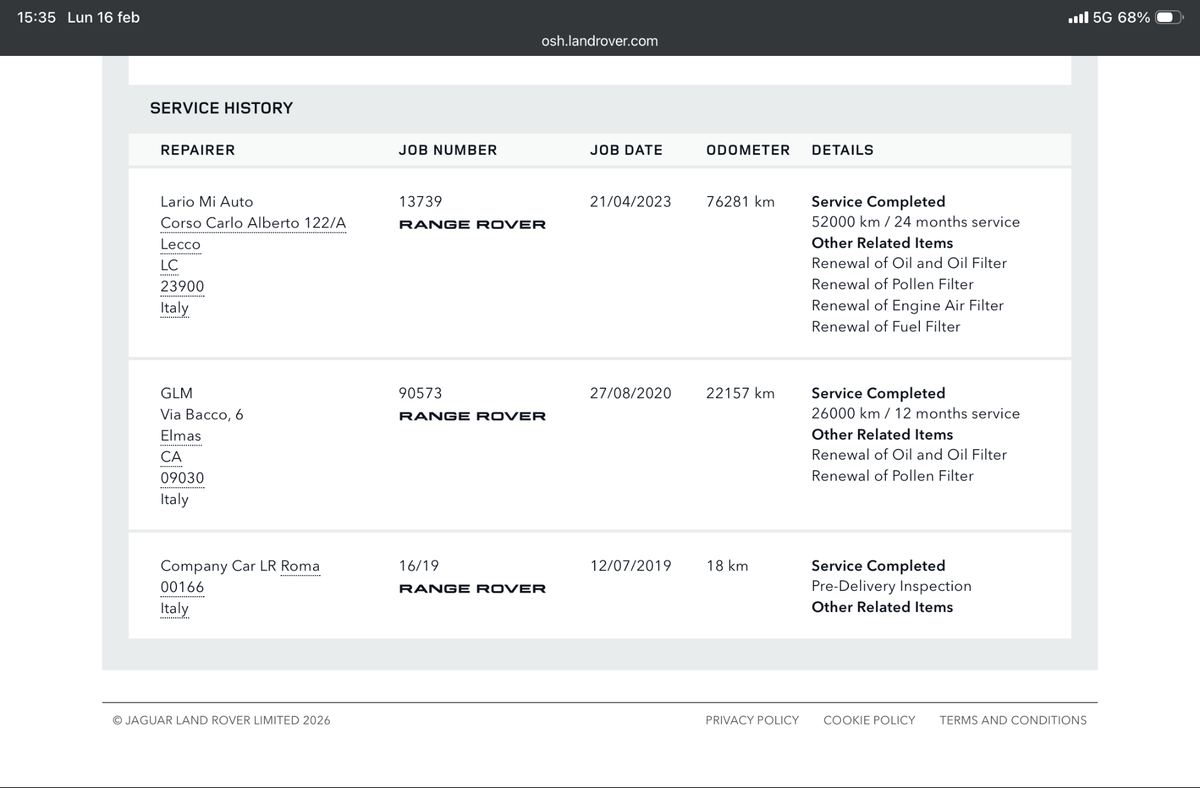Tap the Range Rover logo for job 16/19
The height and width of the screenshot is (788, 1200).
click(x=472, y=588)
